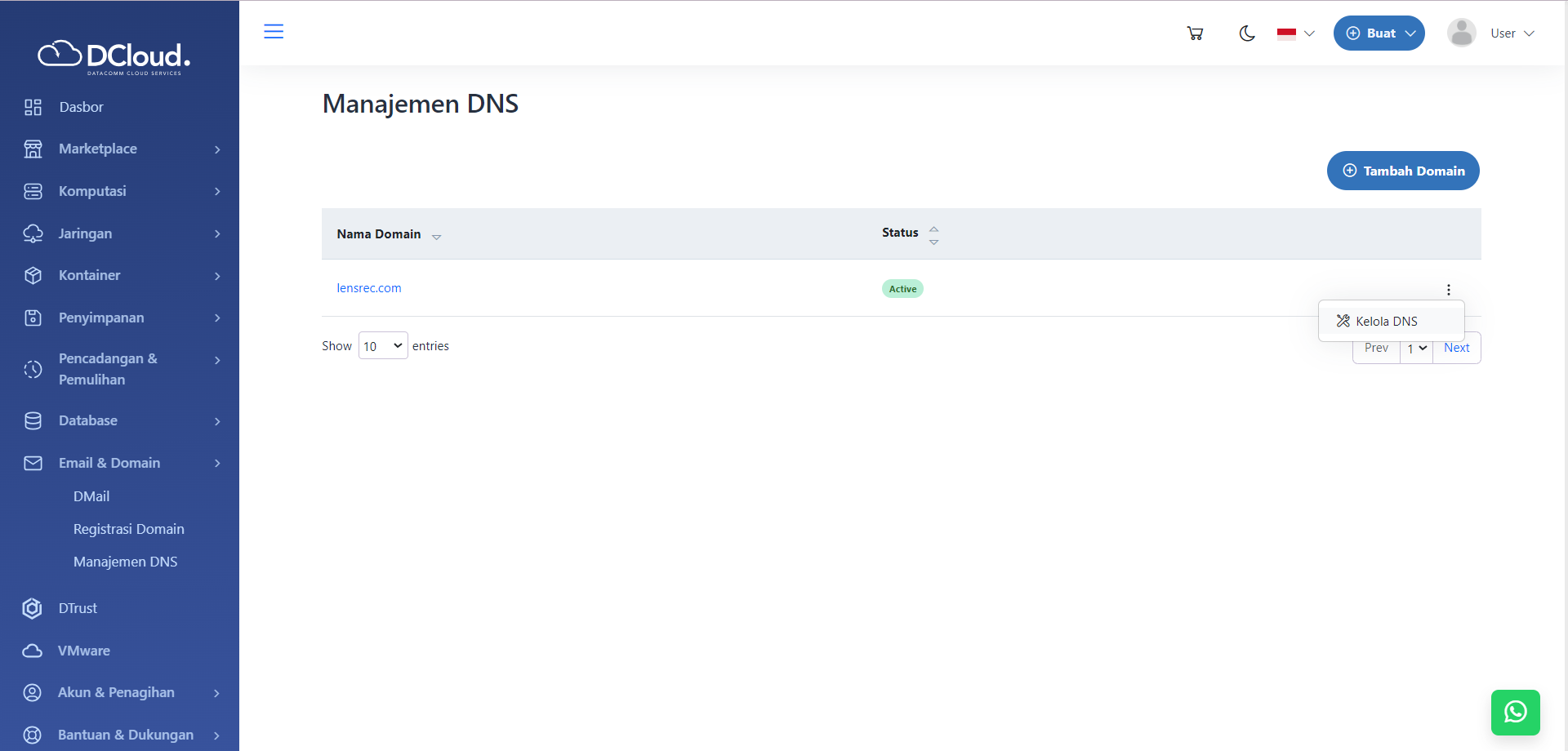Open the shopping cart icon
Viewport: 1568px width, 751px height.
tap(1195, 33)
